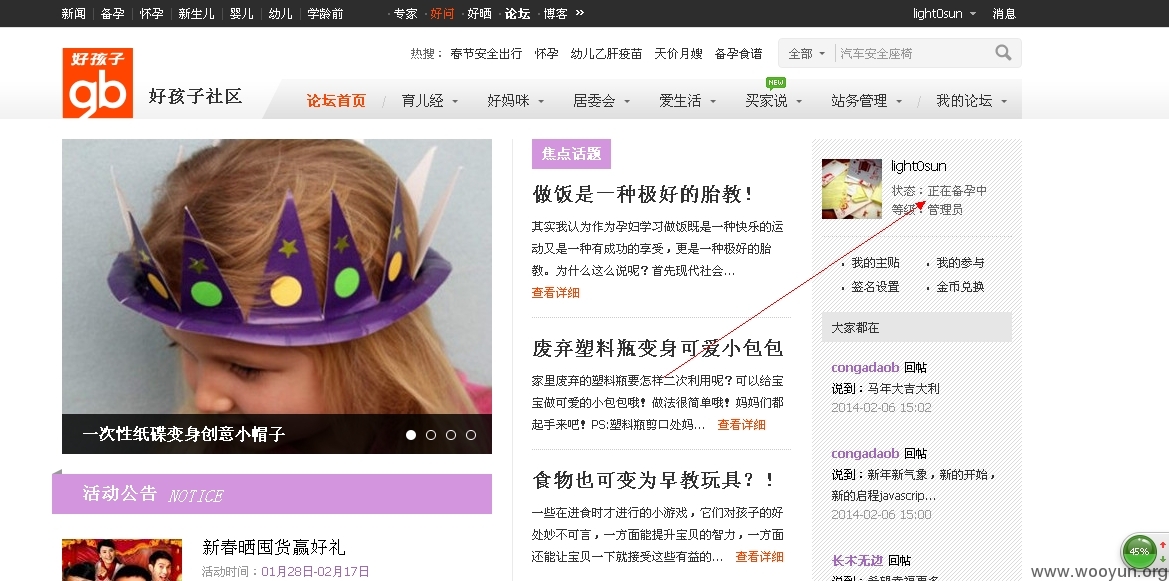Open 学龄前 in the top bar

[x=325, y=13]
